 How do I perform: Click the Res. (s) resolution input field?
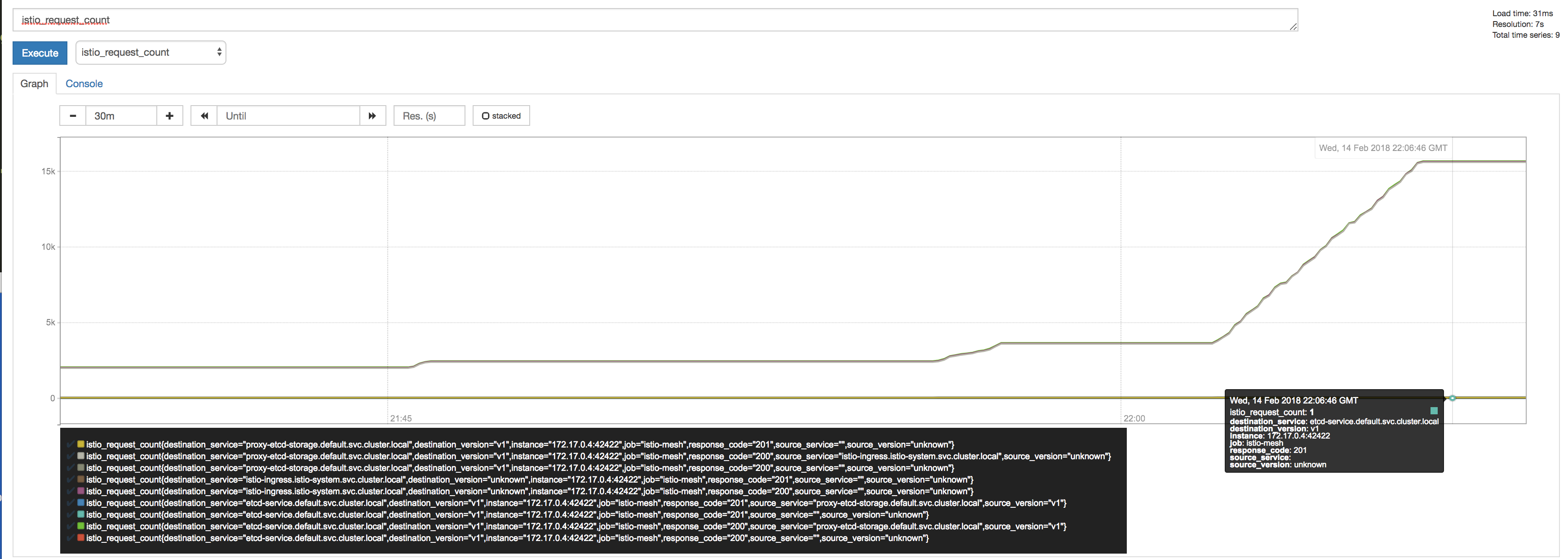tap(429, 115)
